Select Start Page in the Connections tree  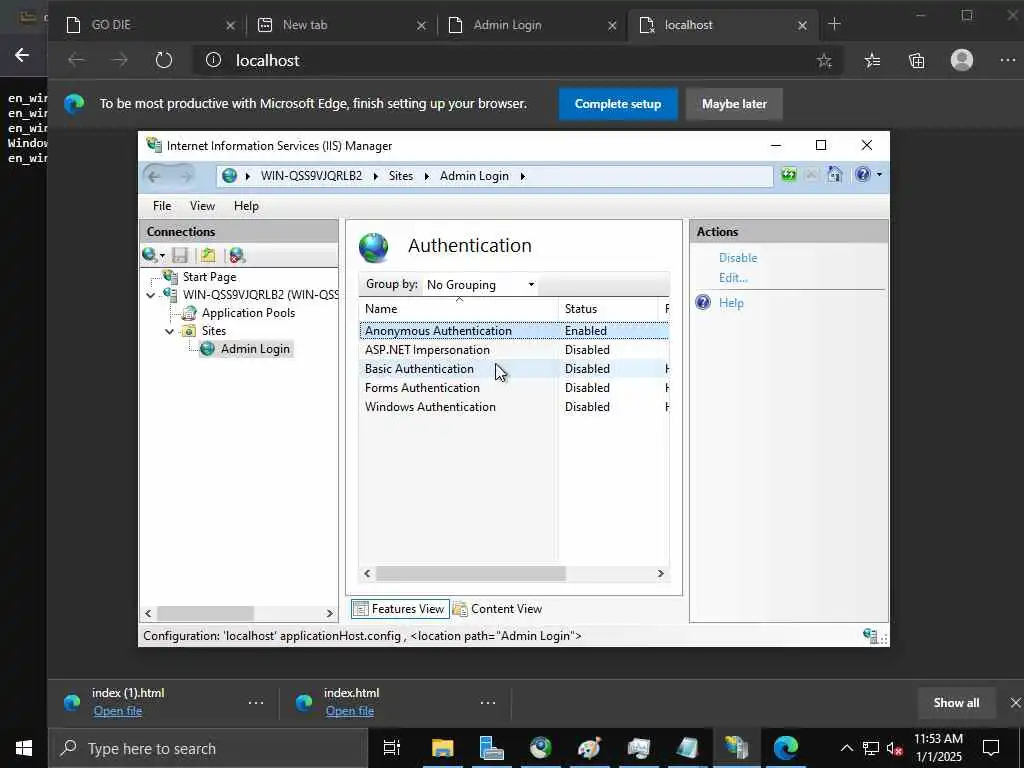(x=209, y=277)
